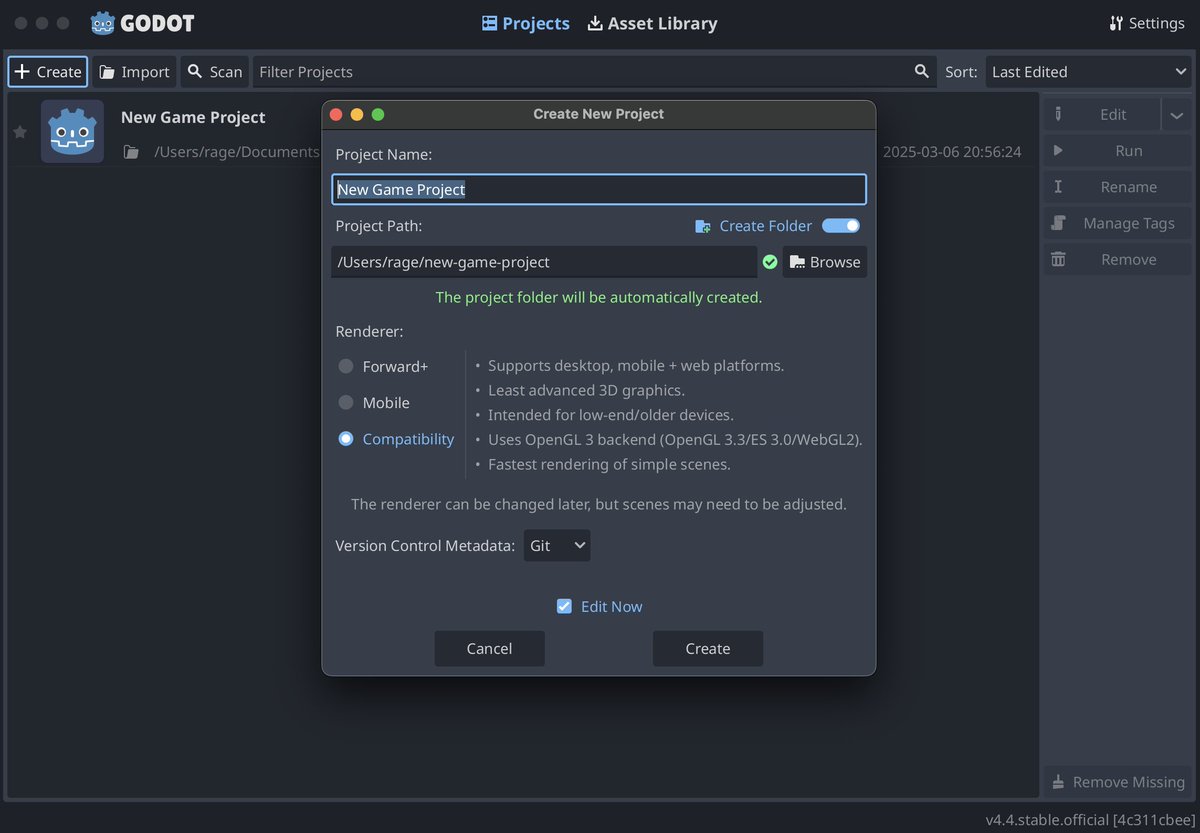This screenshot has width=1200, height=833.
Task: Click the Godot logo icon in header
Action: [102, 23]
